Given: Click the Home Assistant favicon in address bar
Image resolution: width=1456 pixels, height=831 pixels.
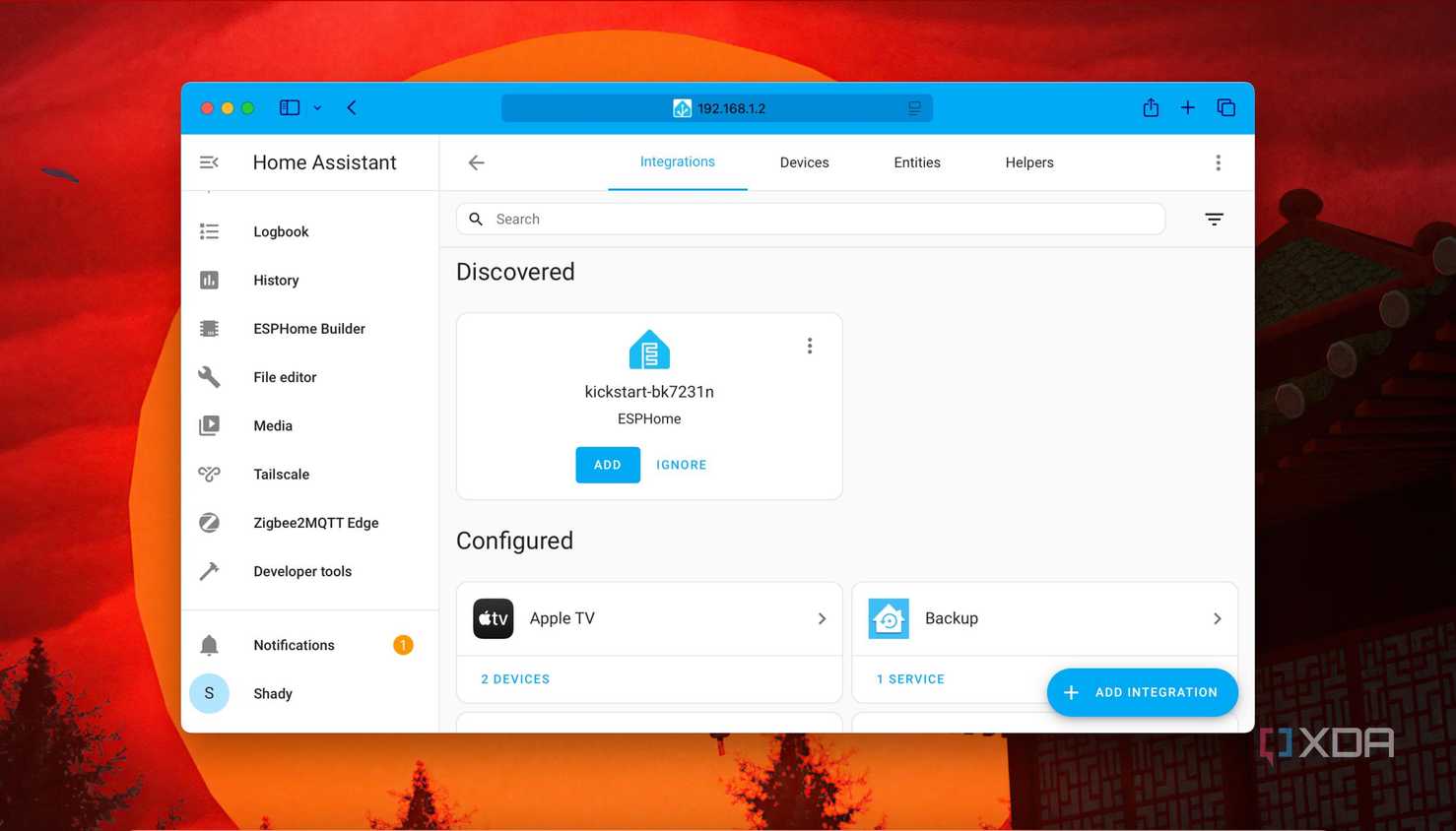Looking at the screenshot, I should click(682, 108).
